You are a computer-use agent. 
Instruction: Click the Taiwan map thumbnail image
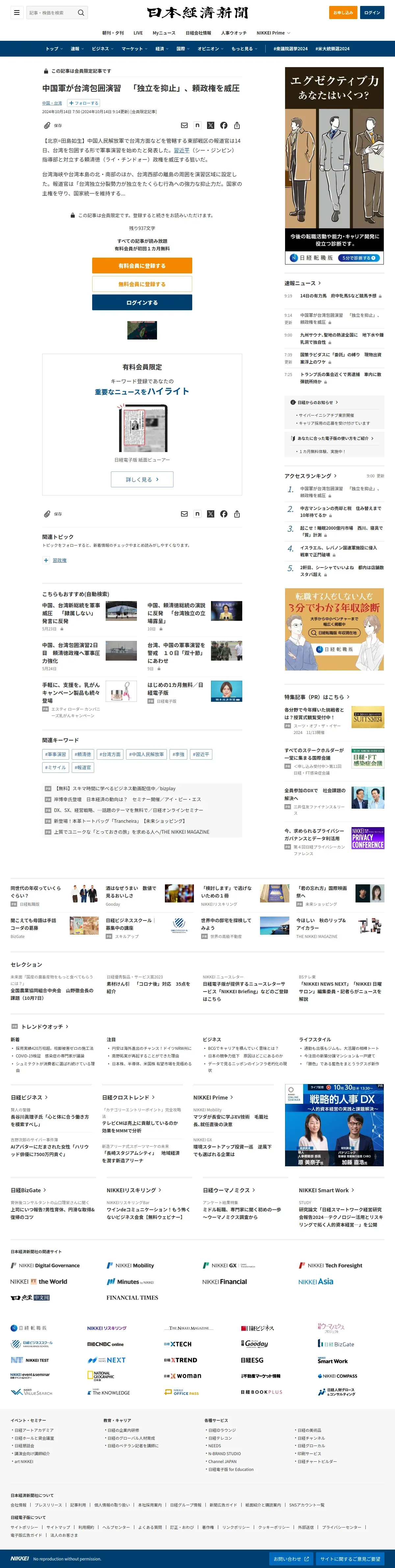point(142,330)
